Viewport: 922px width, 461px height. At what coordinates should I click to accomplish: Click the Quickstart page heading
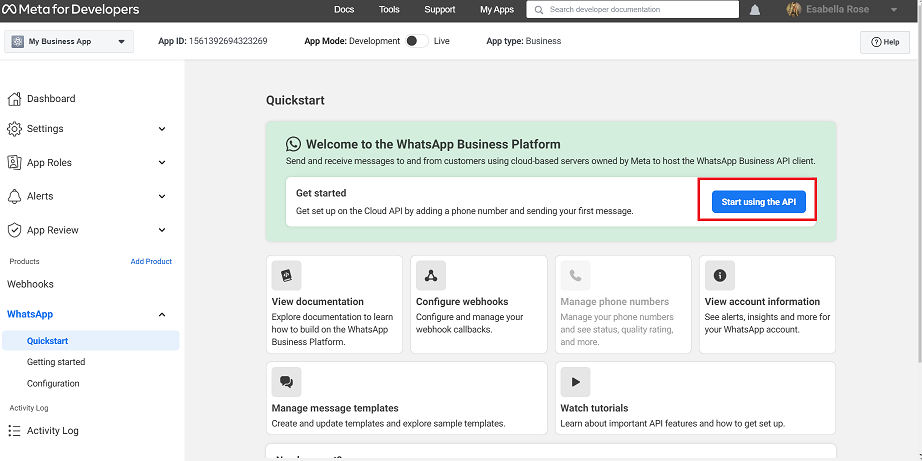295,101
